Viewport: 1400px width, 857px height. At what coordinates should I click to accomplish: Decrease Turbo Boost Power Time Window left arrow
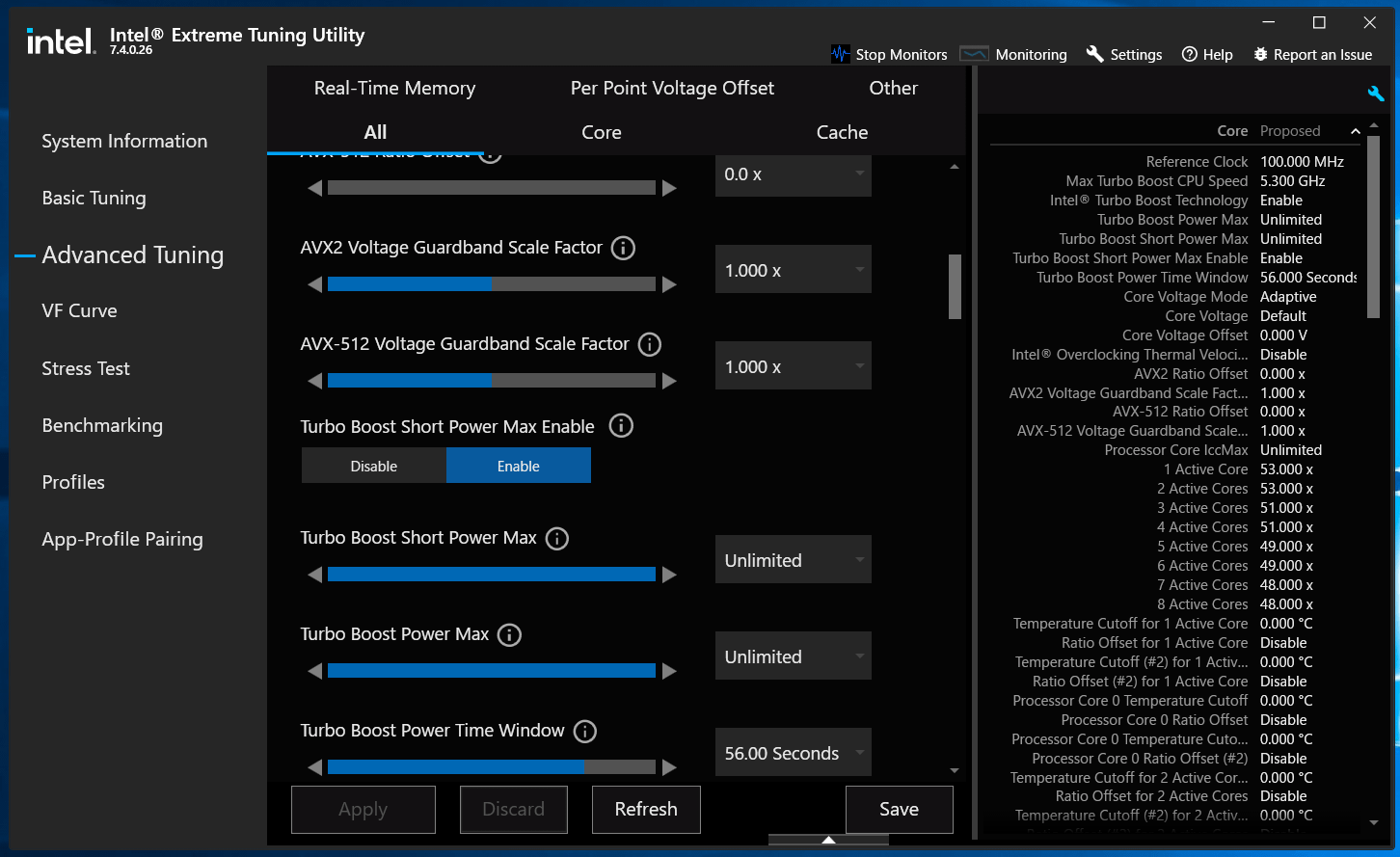314,767
